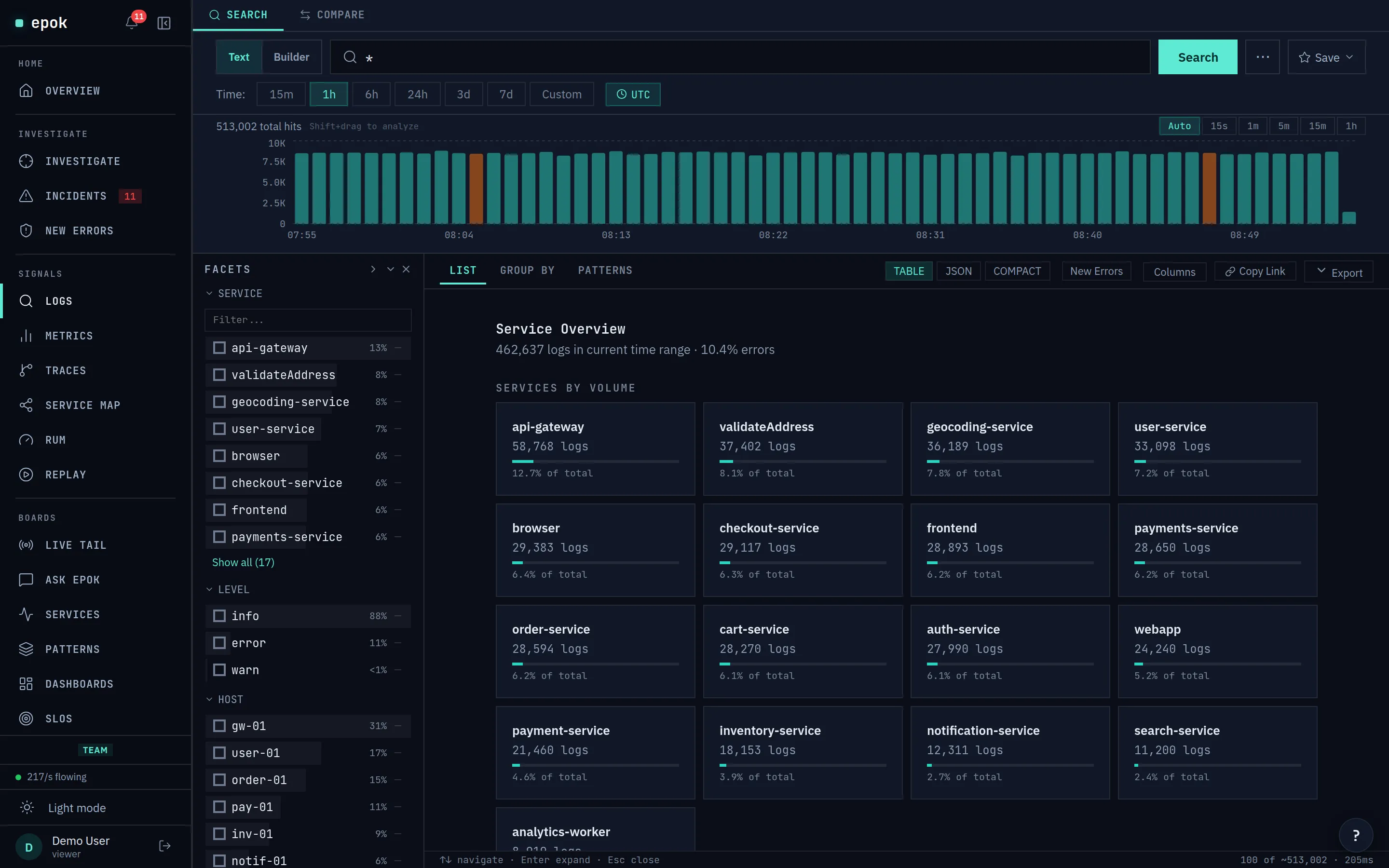This screenshot has height=868, width=1389.
Task: Collapse the sidebar panel icon
Action: [x=164, y=23]
